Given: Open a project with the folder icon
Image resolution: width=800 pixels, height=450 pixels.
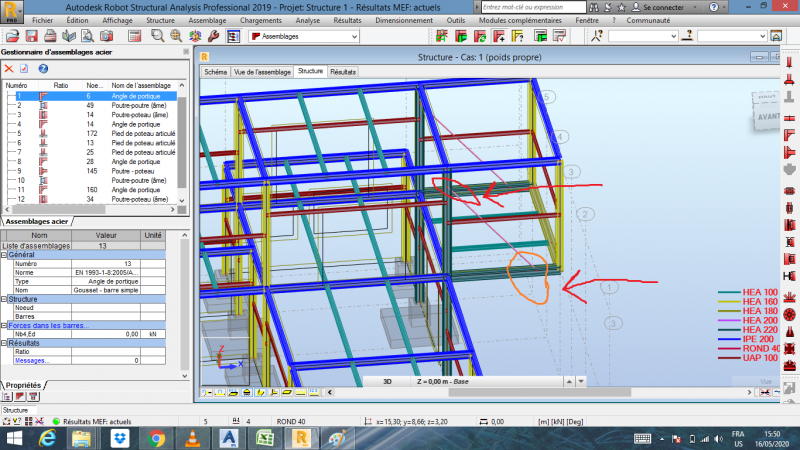Looking at the screenshot, I should click(13, 36).
